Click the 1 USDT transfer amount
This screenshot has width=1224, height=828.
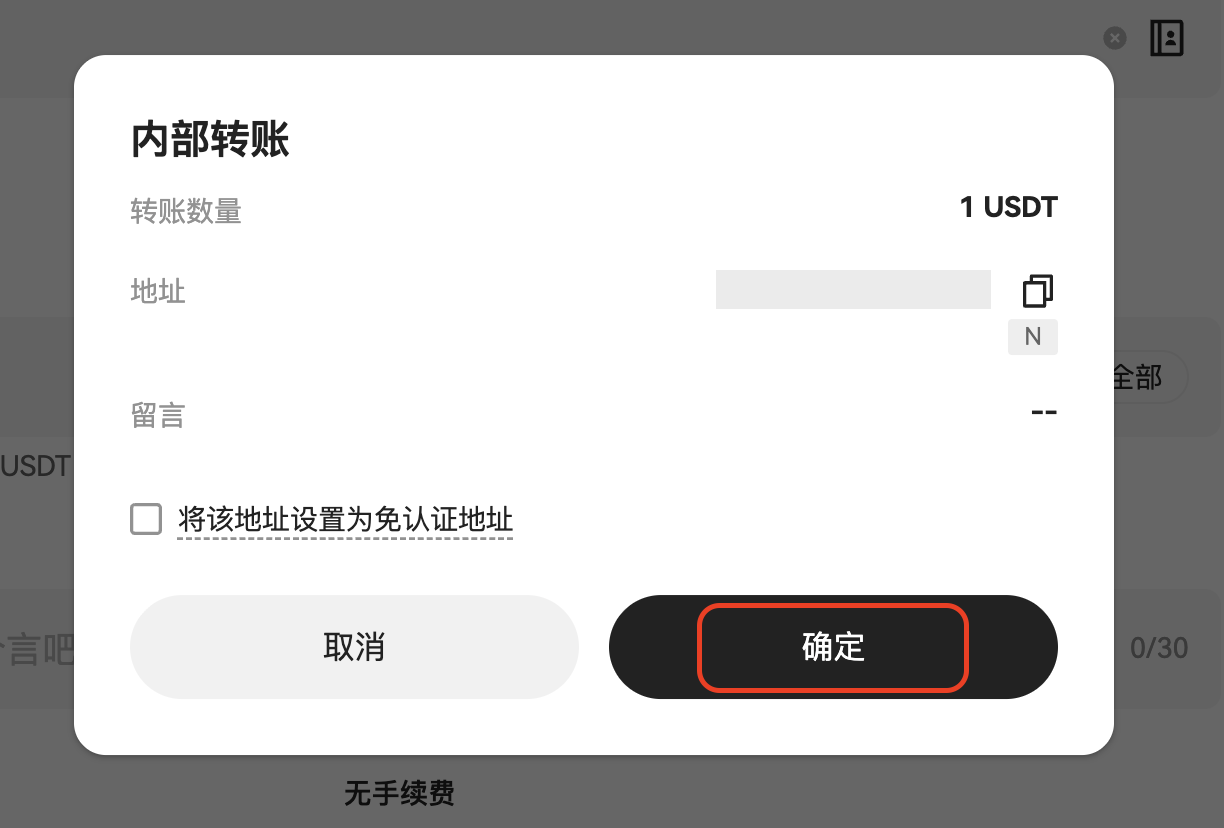[1008, 207]
